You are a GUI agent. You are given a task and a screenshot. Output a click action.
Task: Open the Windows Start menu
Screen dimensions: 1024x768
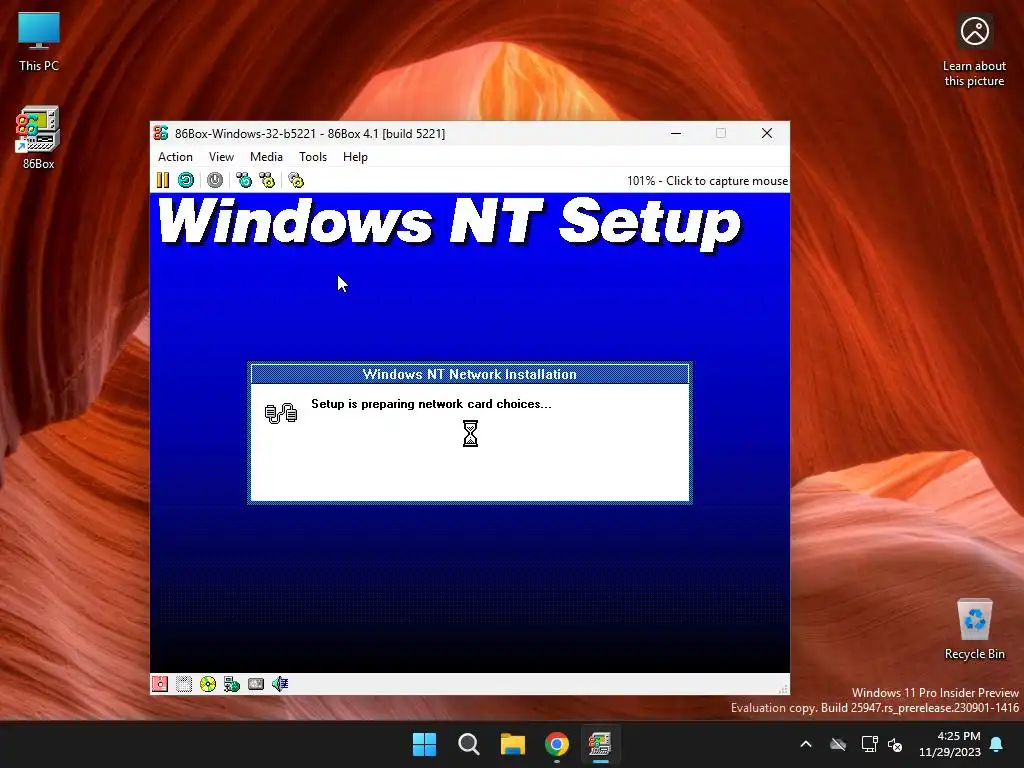click(x=424, y=744)
